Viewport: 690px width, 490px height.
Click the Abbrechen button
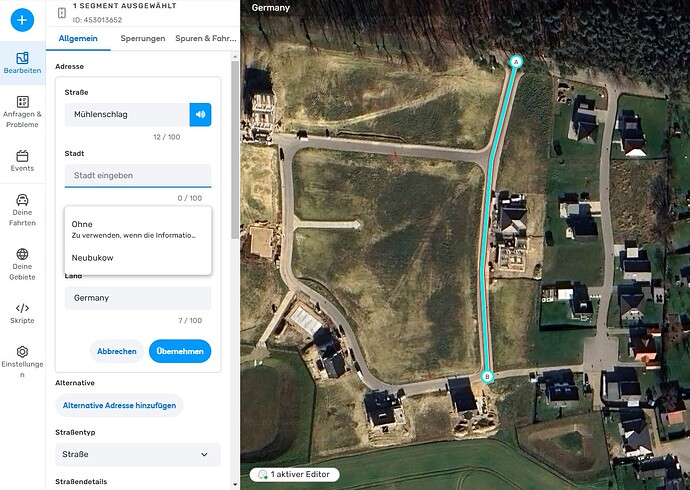tap(117, 351)
